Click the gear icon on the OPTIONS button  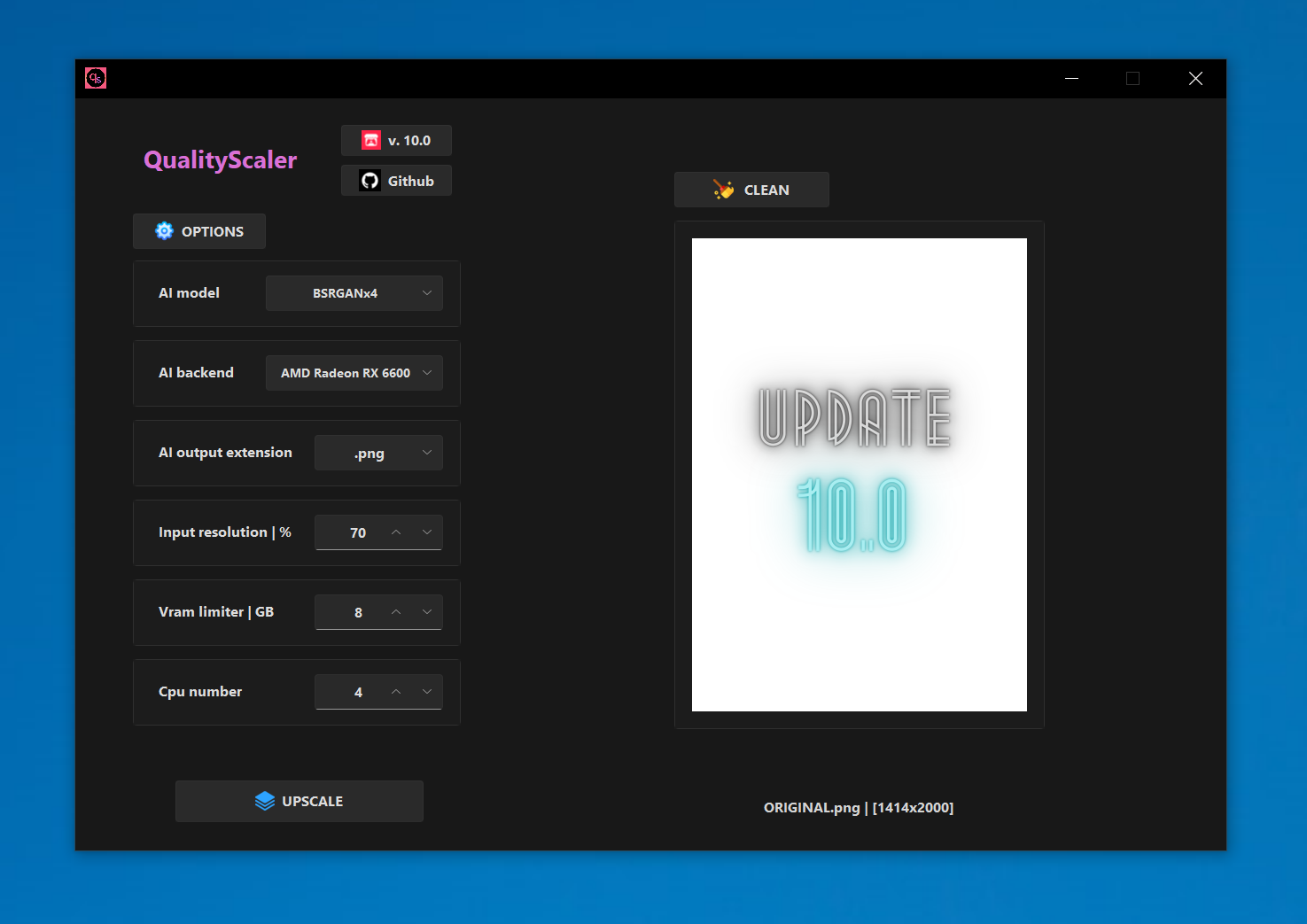164,230
